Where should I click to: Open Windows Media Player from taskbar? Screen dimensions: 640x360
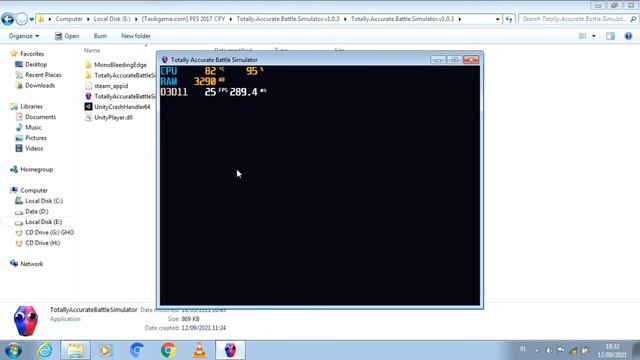click(105, 350)
